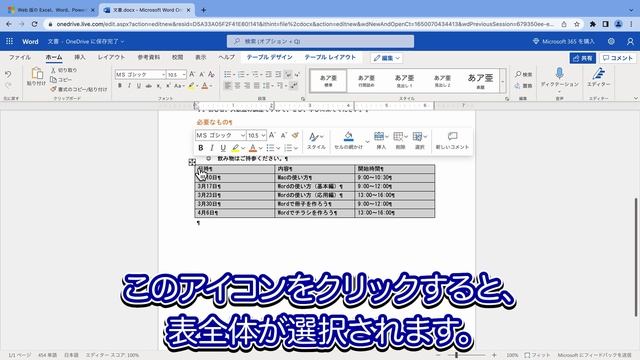Open the Line Spacing dropdown in ribbon
This screenshot has height=360, width=640.
(x=268, y=86)
